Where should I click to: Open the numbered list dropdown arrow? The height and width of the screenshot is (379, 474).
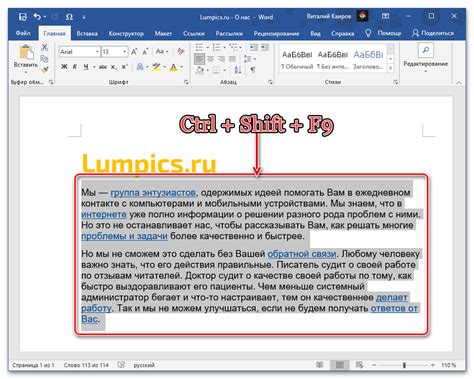(x=224, y=48)
